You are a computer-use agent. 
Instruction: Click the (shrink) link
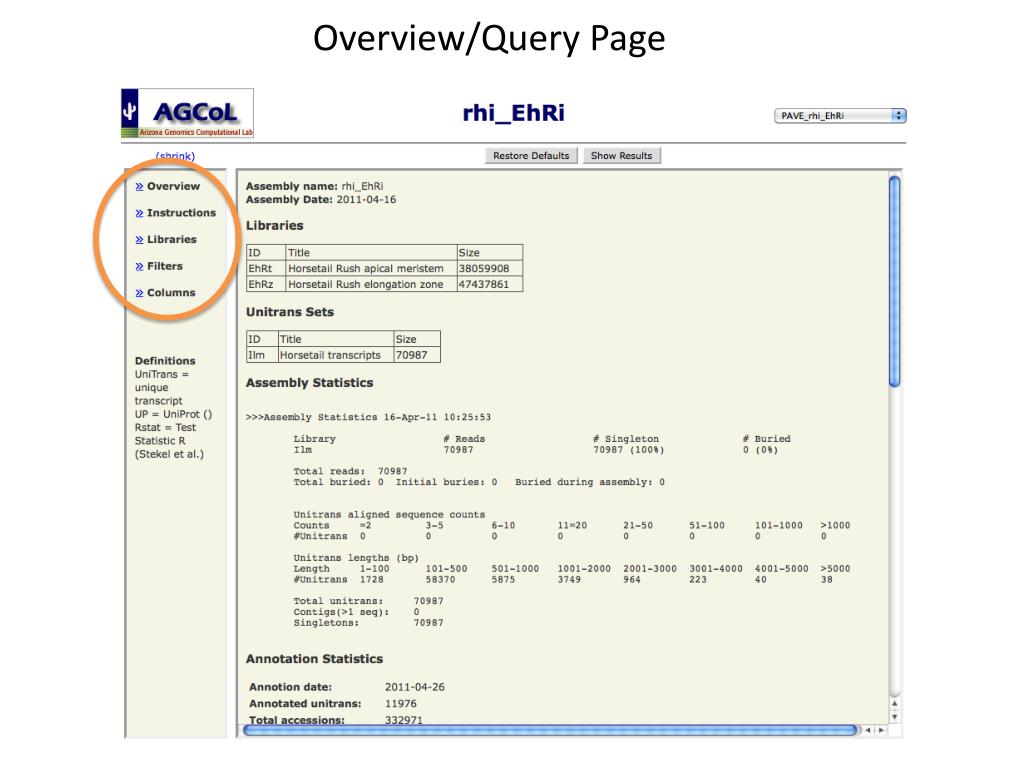click(x=175, y=156)
